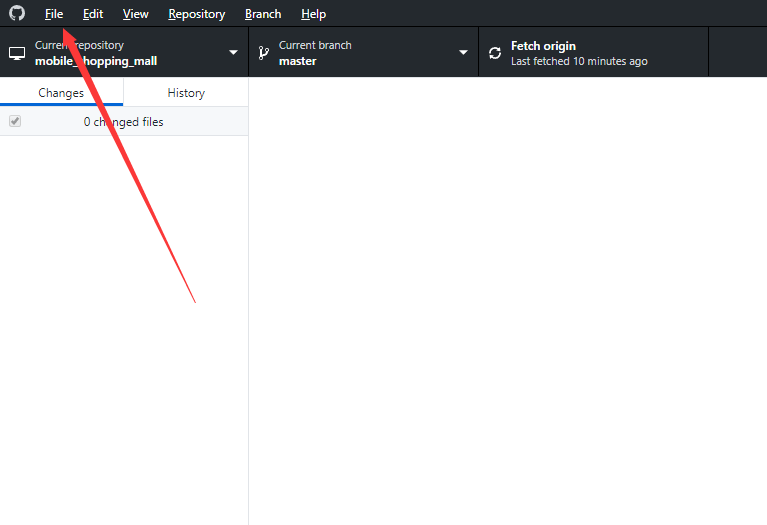Click the master branch name
Screen dimensions: 767x525
tap(298, 61)
